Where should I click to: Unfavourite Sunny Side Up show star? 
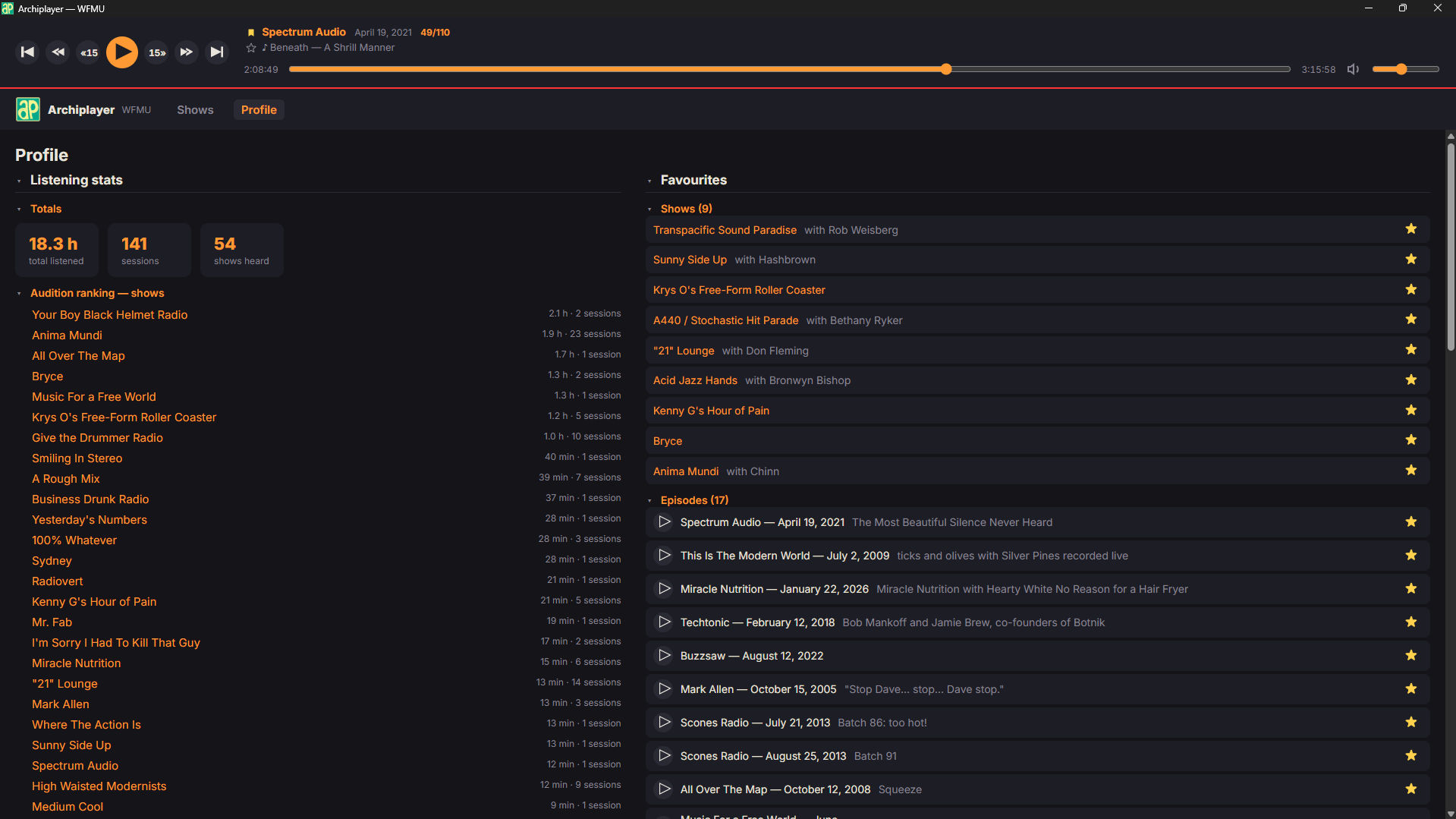1411,260
